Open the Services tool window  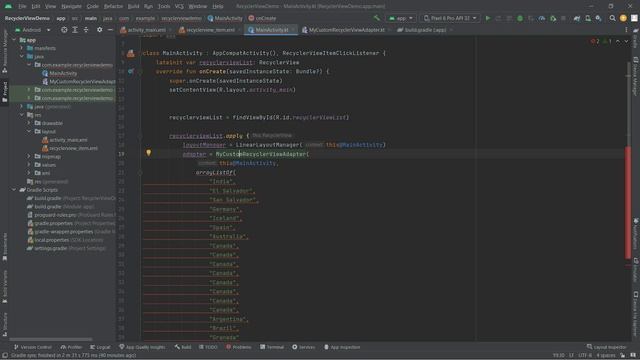(x=304, y=347)
